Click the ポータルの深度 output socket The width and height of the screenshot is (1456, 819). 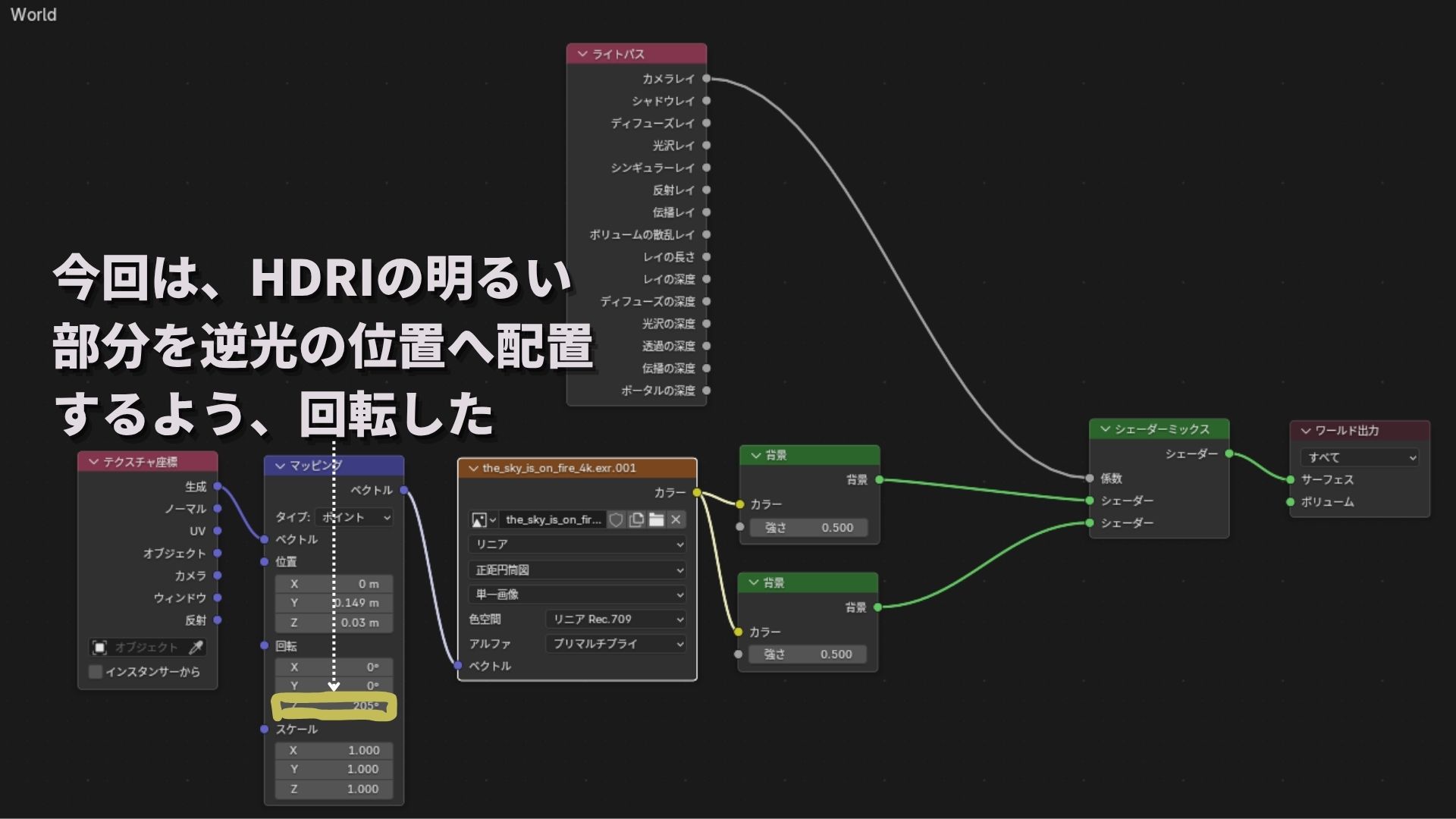point(706,391)
